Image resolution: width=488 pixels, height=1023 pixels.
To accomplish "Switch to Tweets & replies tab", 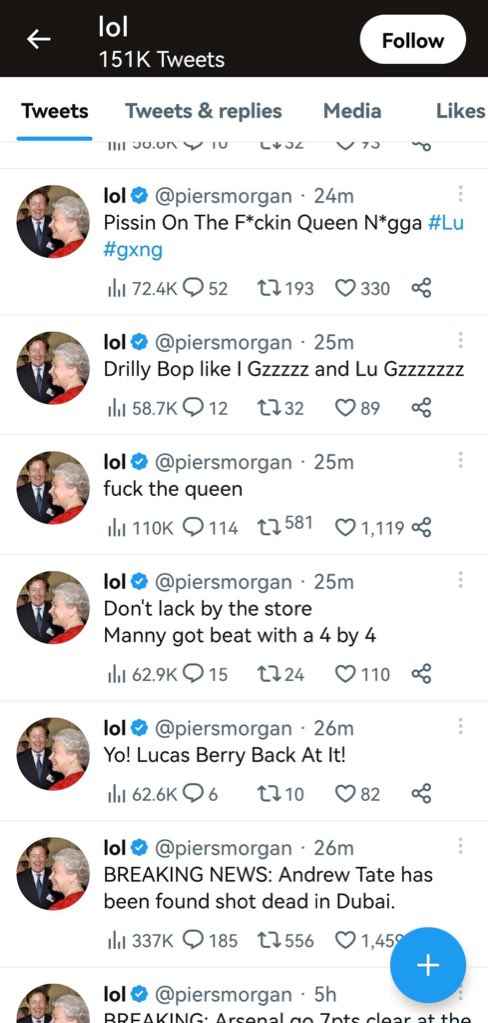I will 204,112.
